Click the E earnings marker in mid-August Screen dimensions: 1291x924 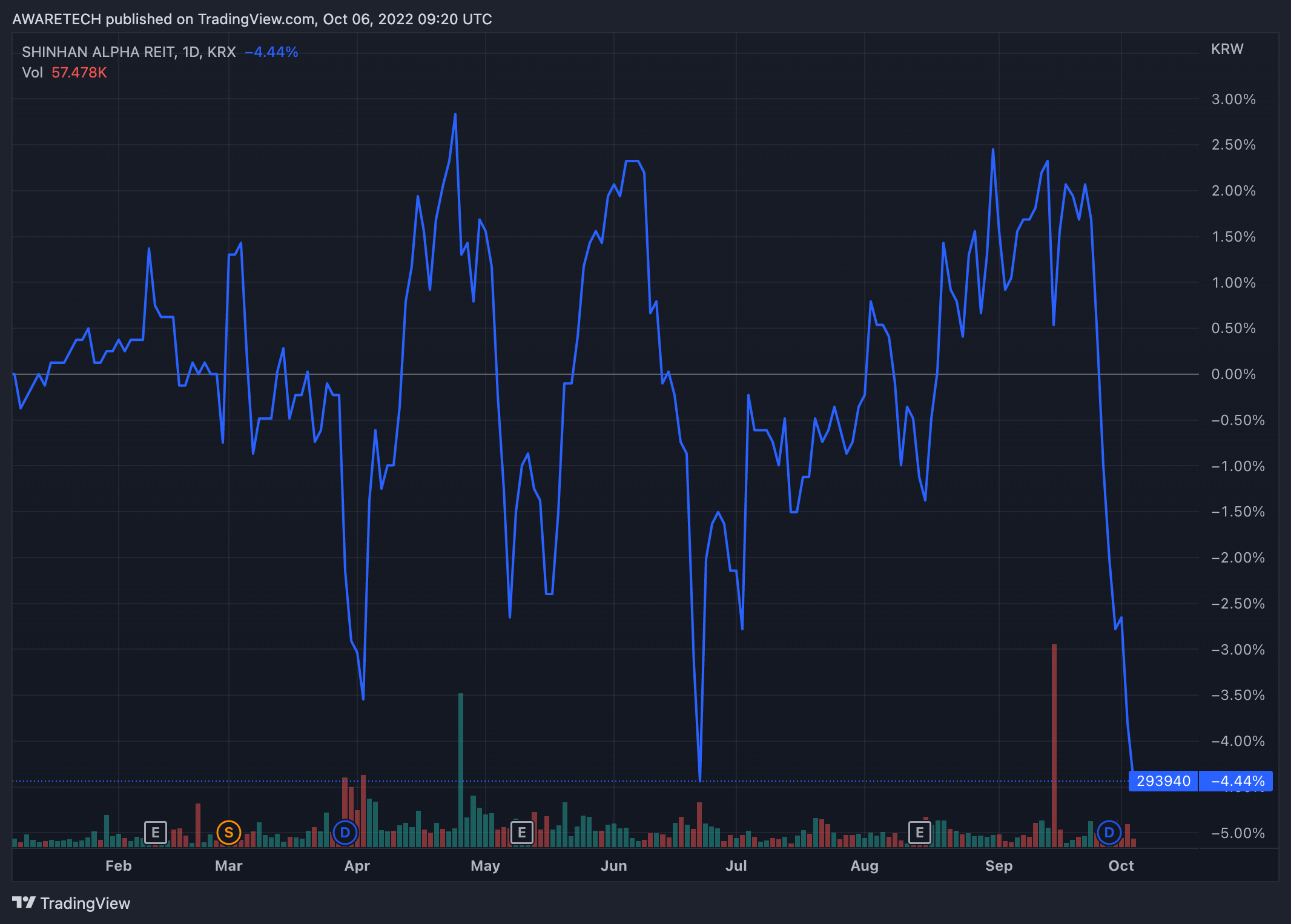920,833
